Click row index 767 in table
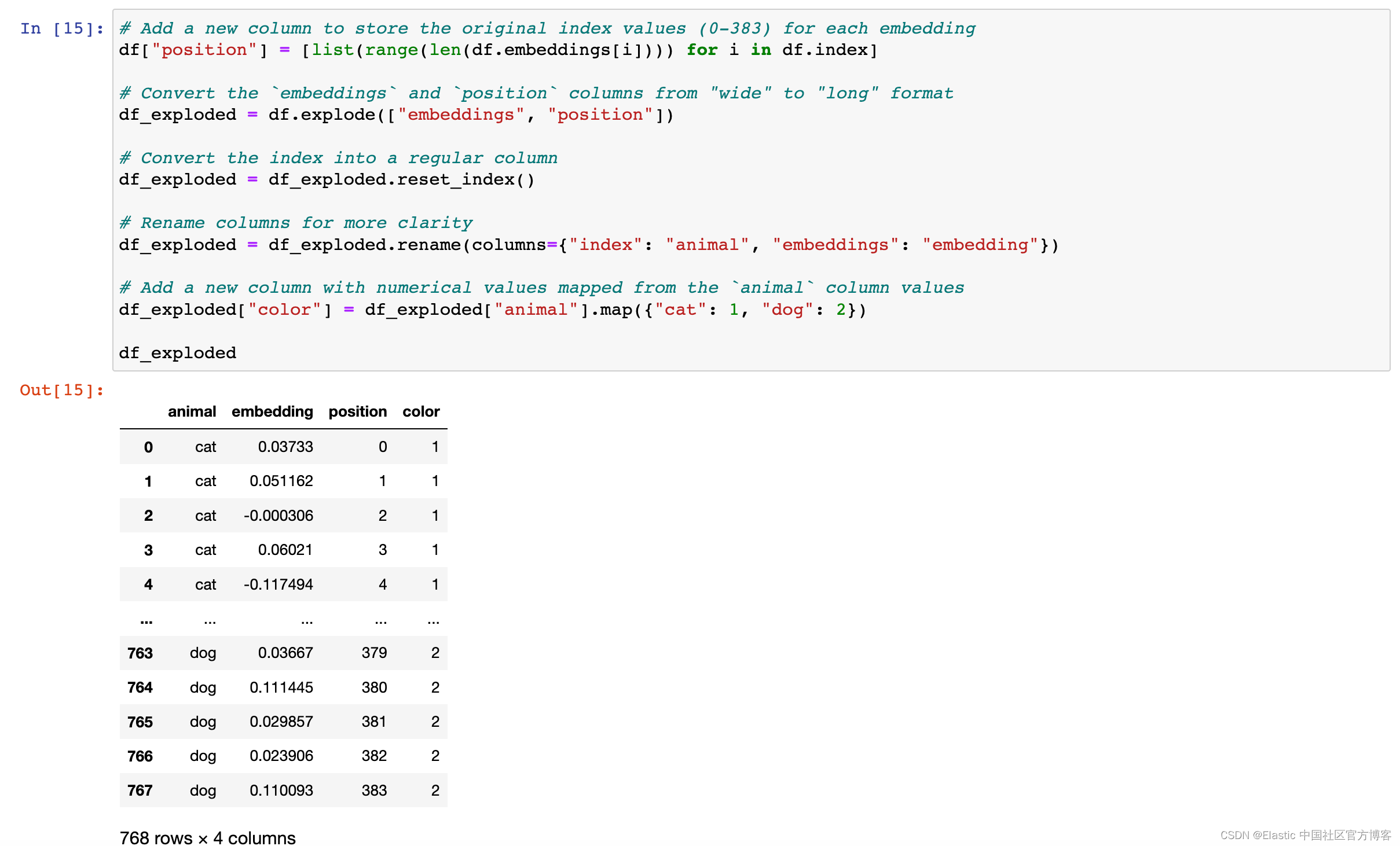The image size is (1400, 846). [x=140, y=790]
